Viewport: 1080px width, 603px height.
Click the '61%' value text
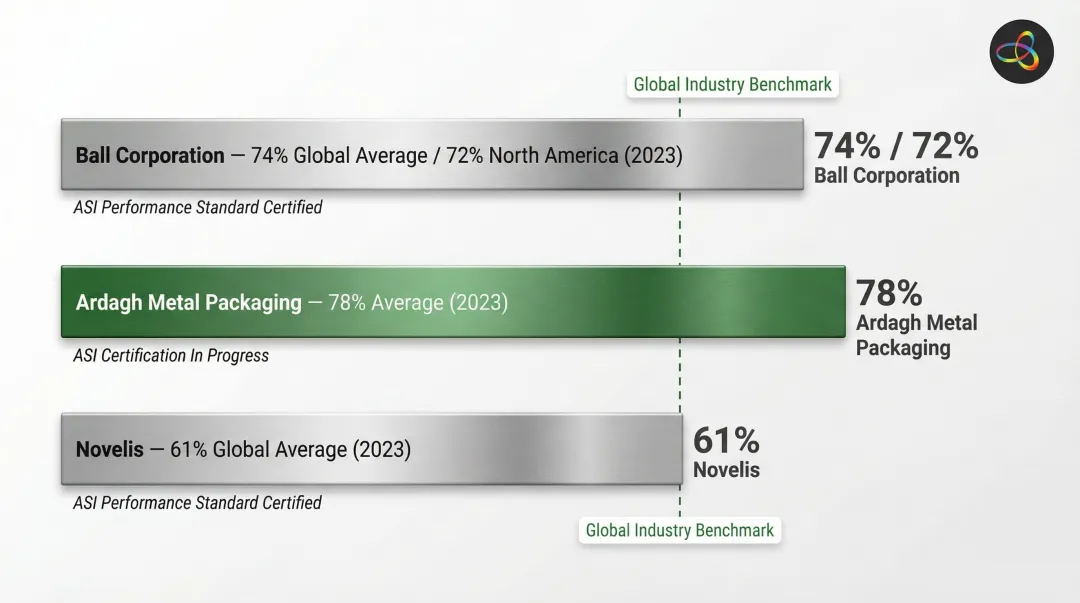pyautogui.click(x=726, y=440)
